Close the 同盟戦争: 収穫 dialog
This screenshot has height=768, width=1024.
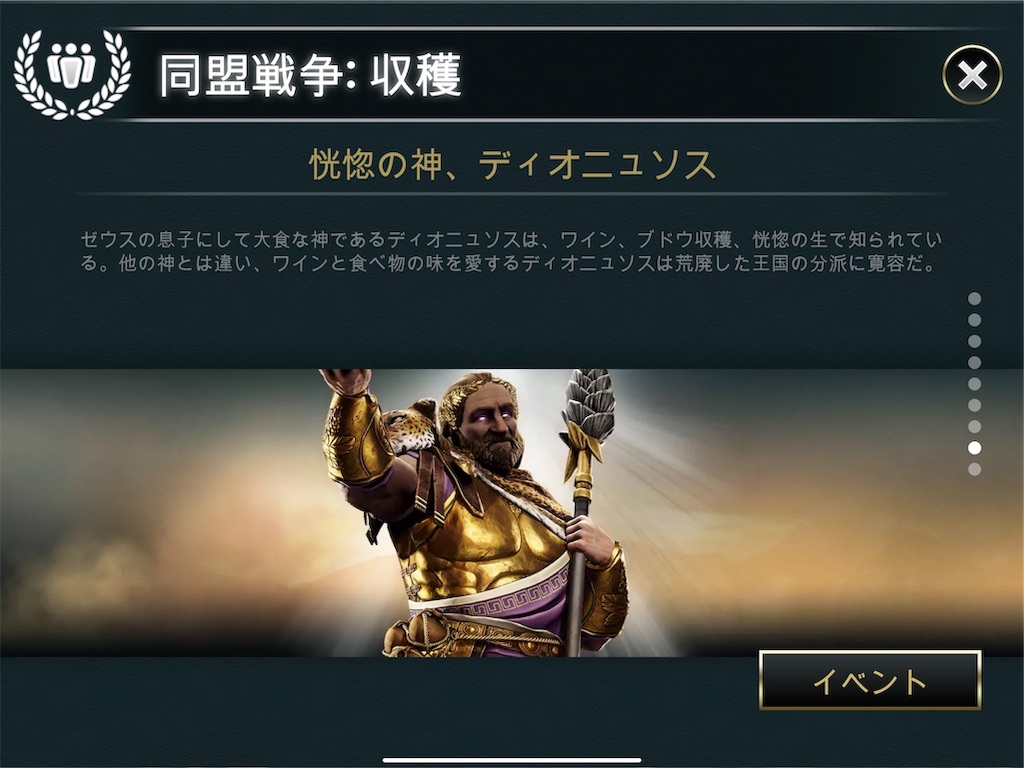972,75
